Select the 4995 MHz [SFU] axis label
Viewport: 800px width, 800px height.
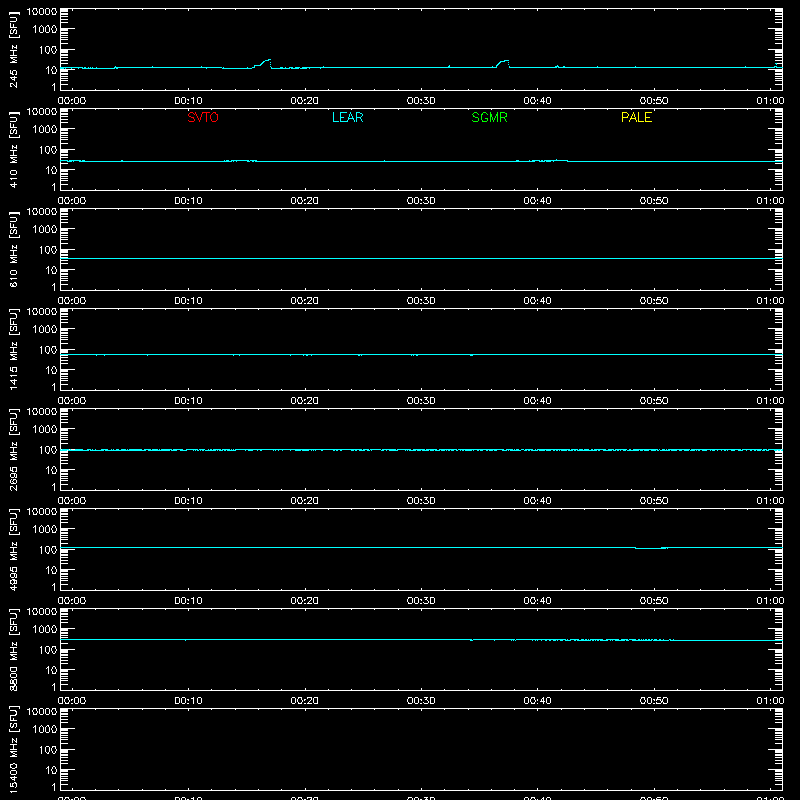[13, 549]
